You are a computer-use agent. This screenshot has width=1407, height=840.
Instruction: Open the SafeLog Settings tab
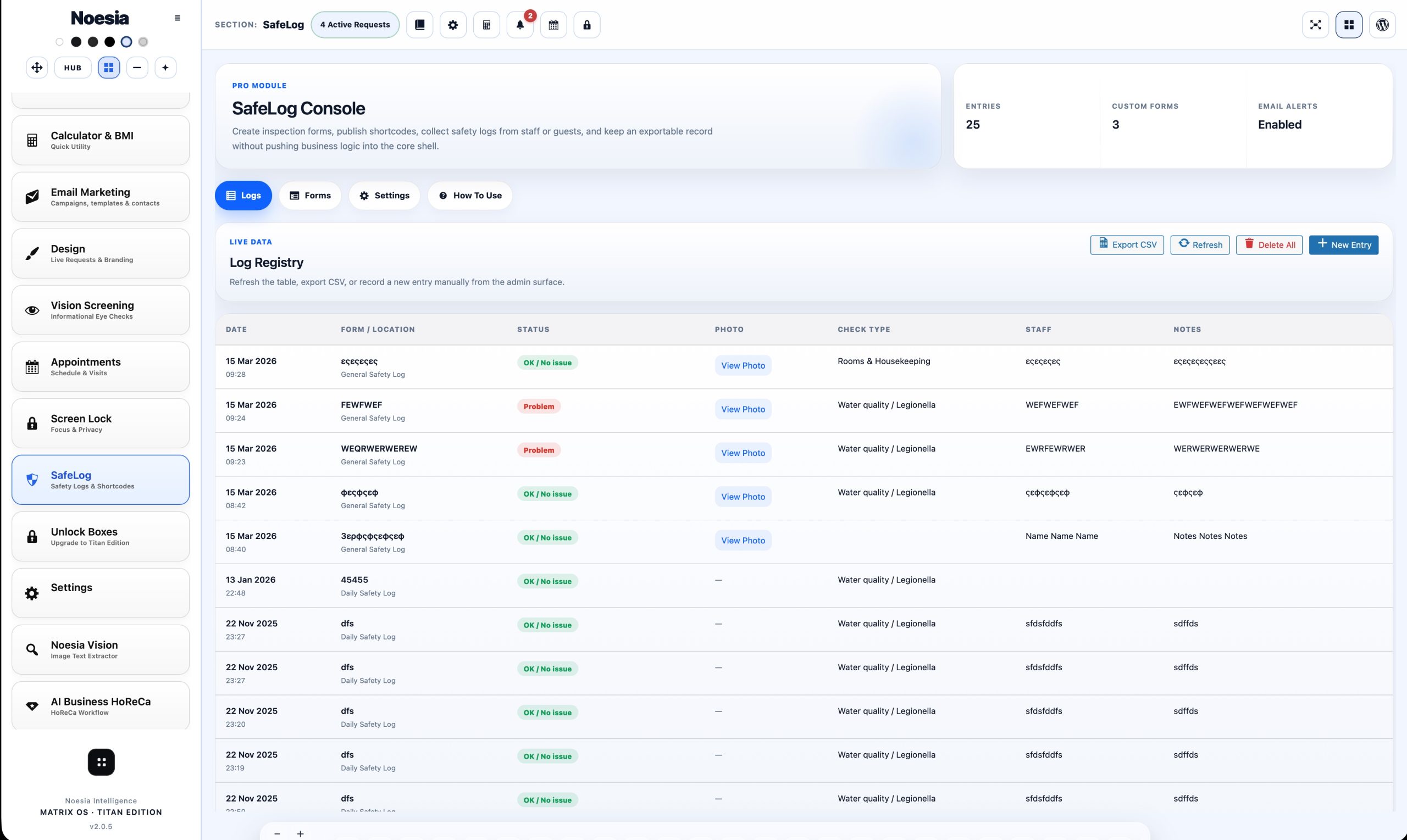point(384,195)
